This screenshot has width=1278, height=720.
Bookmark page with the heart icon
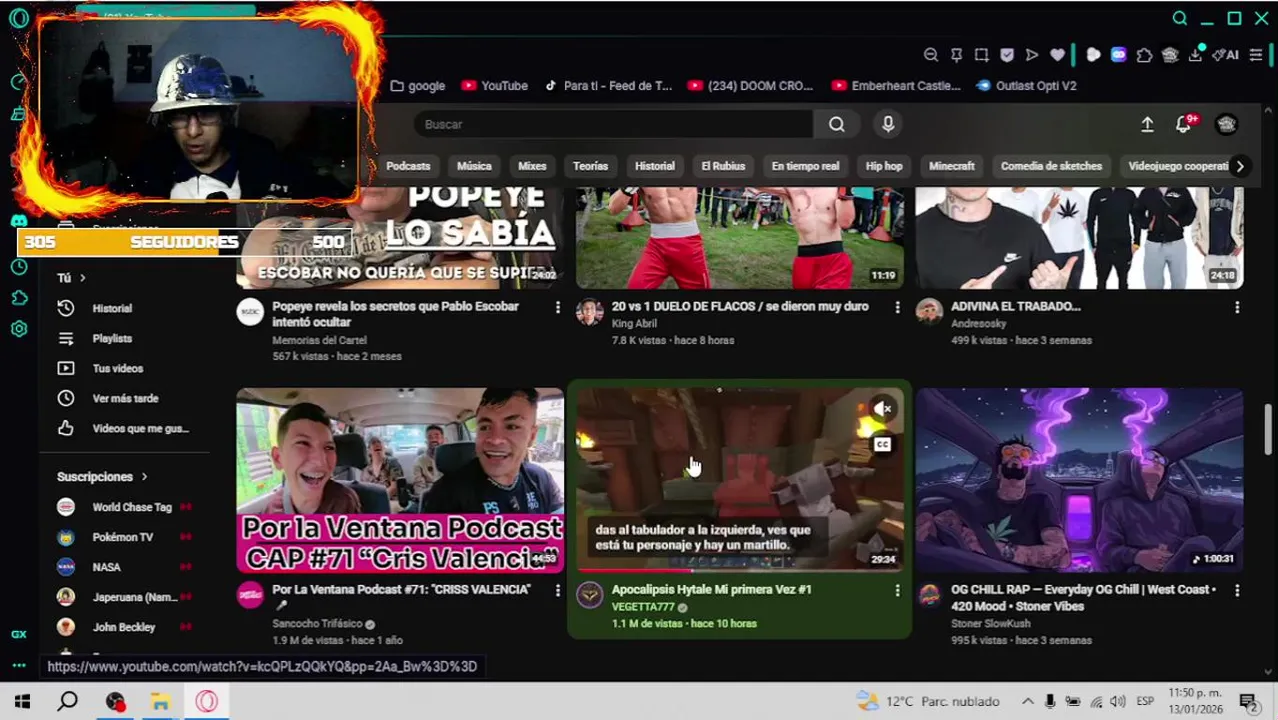(1057, 55)
